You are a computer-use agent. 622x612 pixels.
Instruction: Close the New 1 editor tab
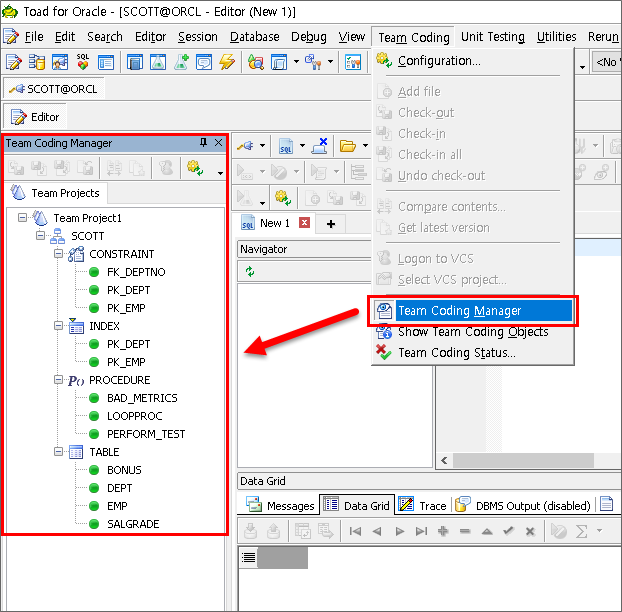click(304, 223)
